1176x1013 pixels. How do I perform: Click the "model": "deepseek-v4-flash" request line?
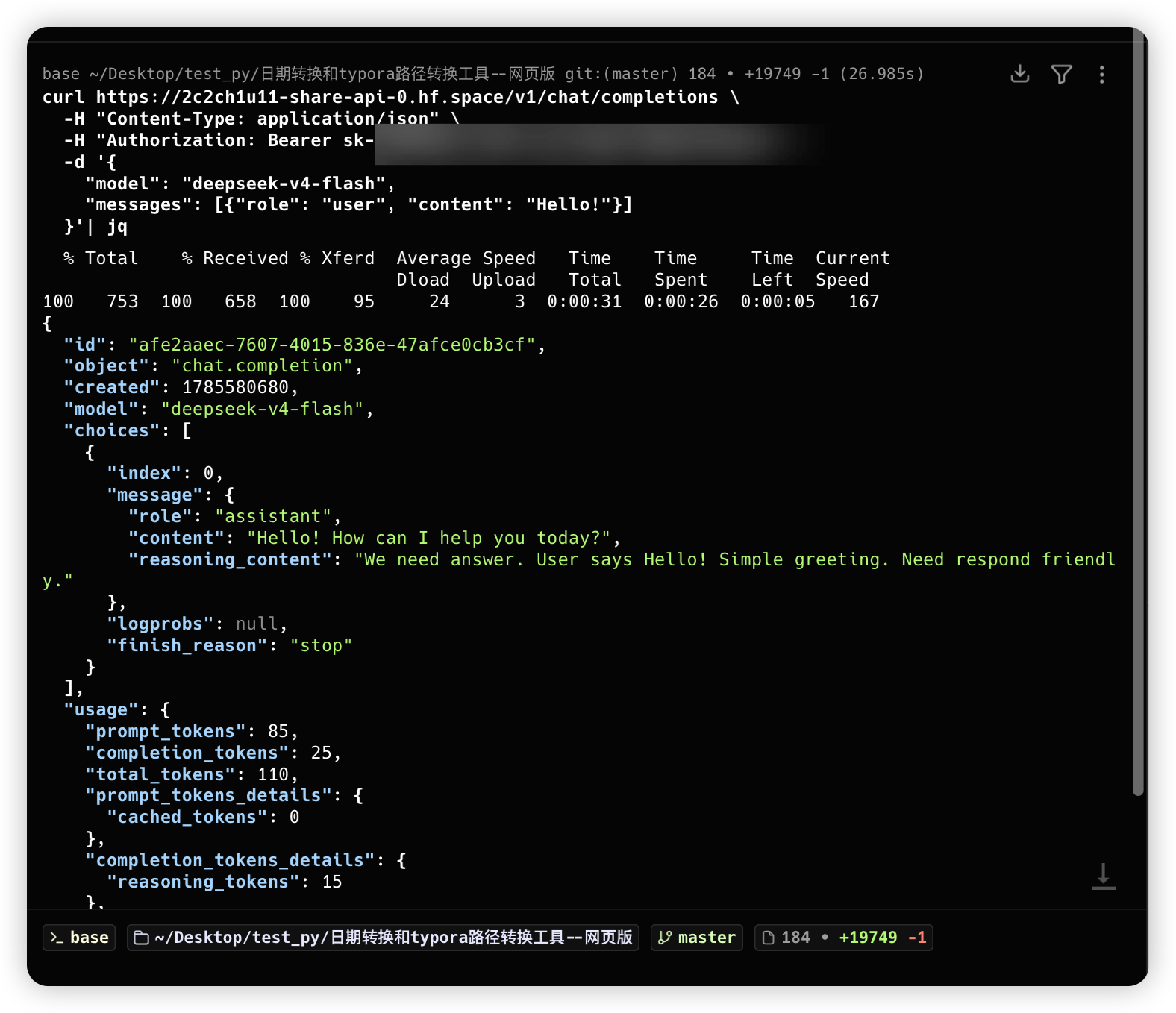tap(240, 184)
